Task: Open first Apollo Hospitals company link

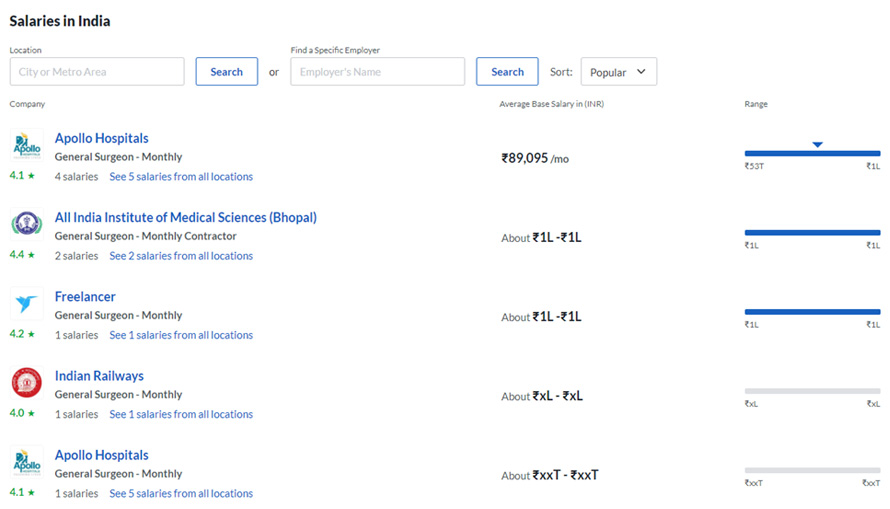Action: (x=102, y=138)
